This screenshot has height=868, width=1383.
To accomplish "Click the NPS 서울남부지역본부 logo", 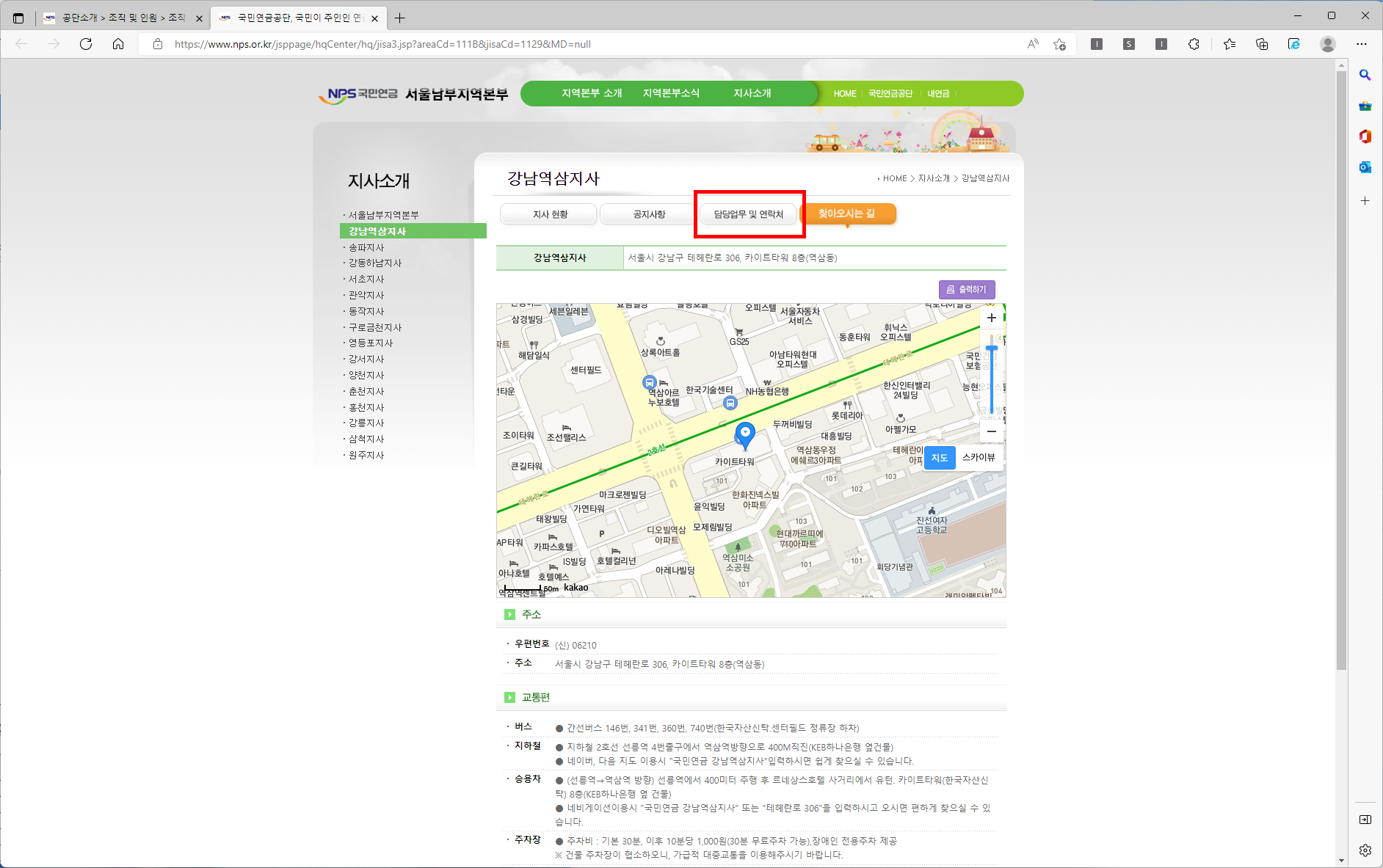I will (413, 94).
